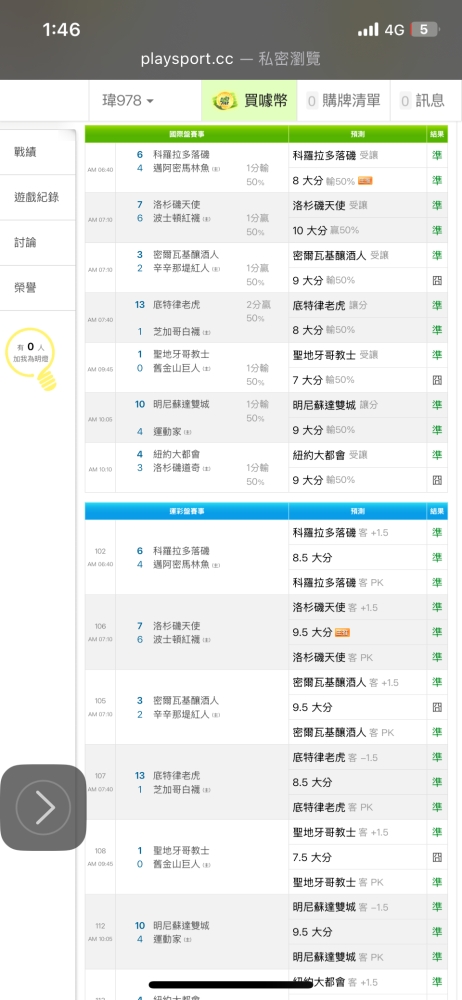Open the 購牌清單 tab
Image resolution: width=462 pixels, height=1000 pixels.
point(344,100)
